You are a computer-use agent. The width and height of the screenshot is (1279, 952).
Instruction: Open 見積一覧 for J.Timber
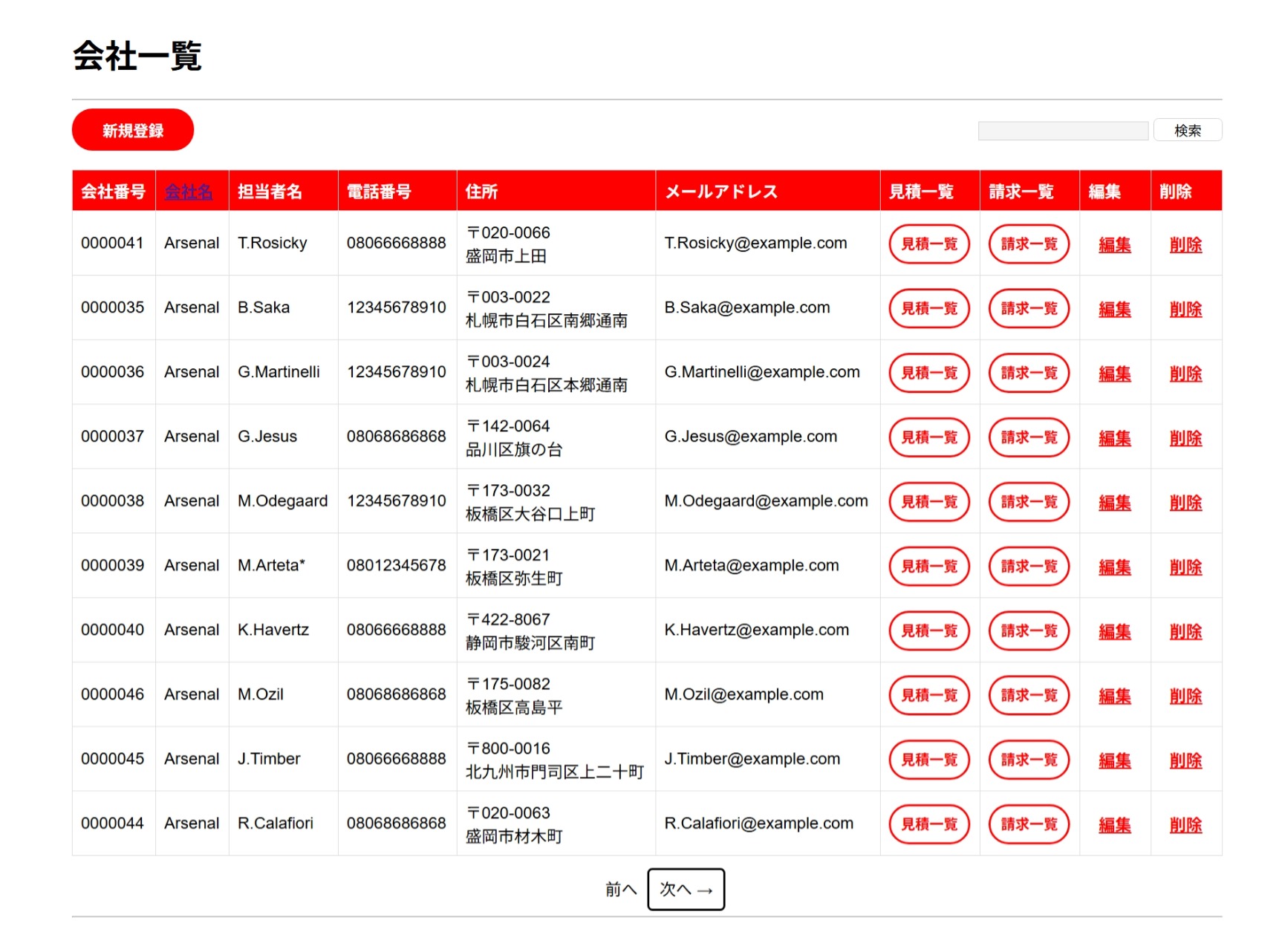pos(929,760)
